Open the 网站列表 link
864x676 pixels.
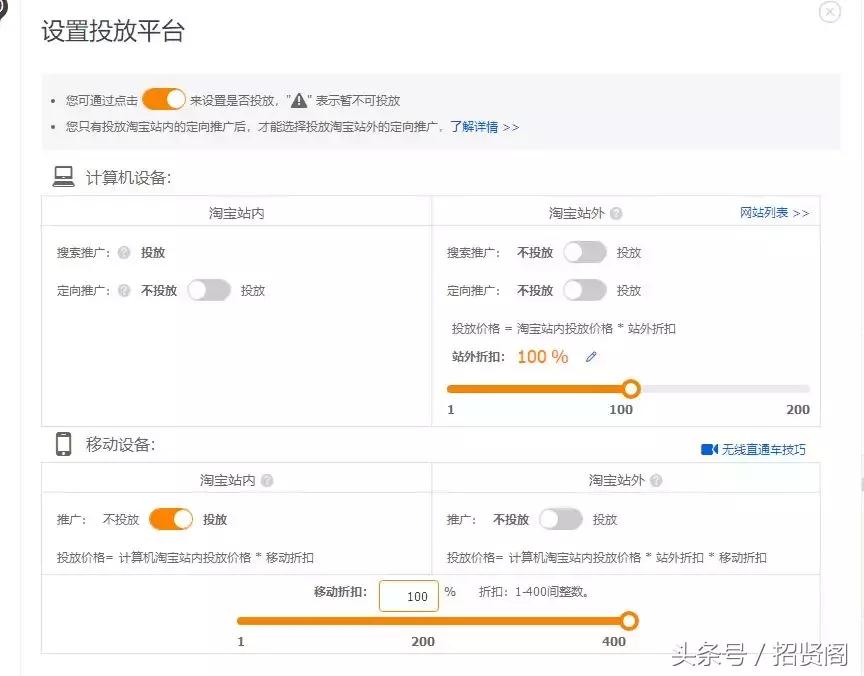tap(774, 213)
